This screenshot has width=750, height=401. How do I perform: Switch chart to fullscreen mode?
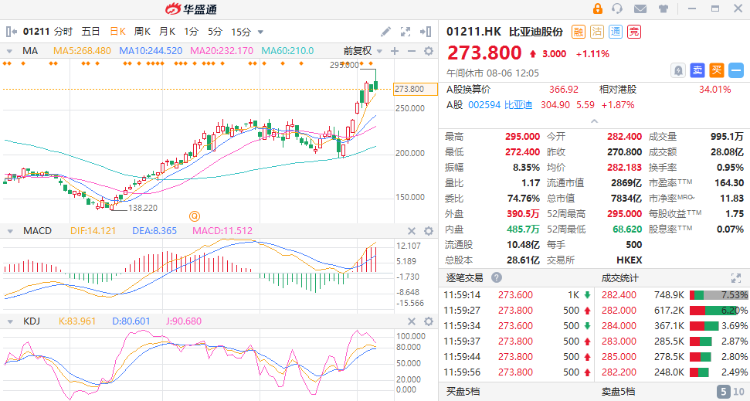(405, 32)
